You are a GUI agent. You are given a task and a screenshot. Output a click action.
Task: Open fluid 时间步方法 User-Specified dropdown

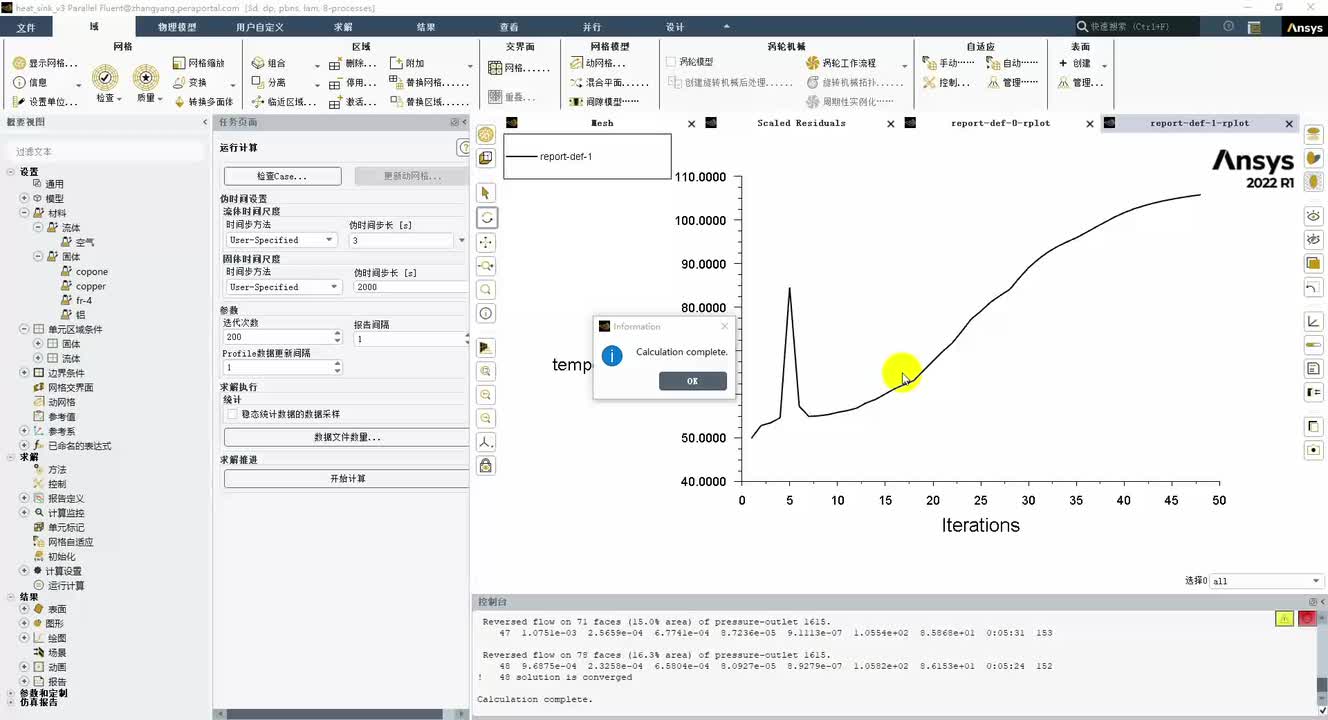pos(282,240)
